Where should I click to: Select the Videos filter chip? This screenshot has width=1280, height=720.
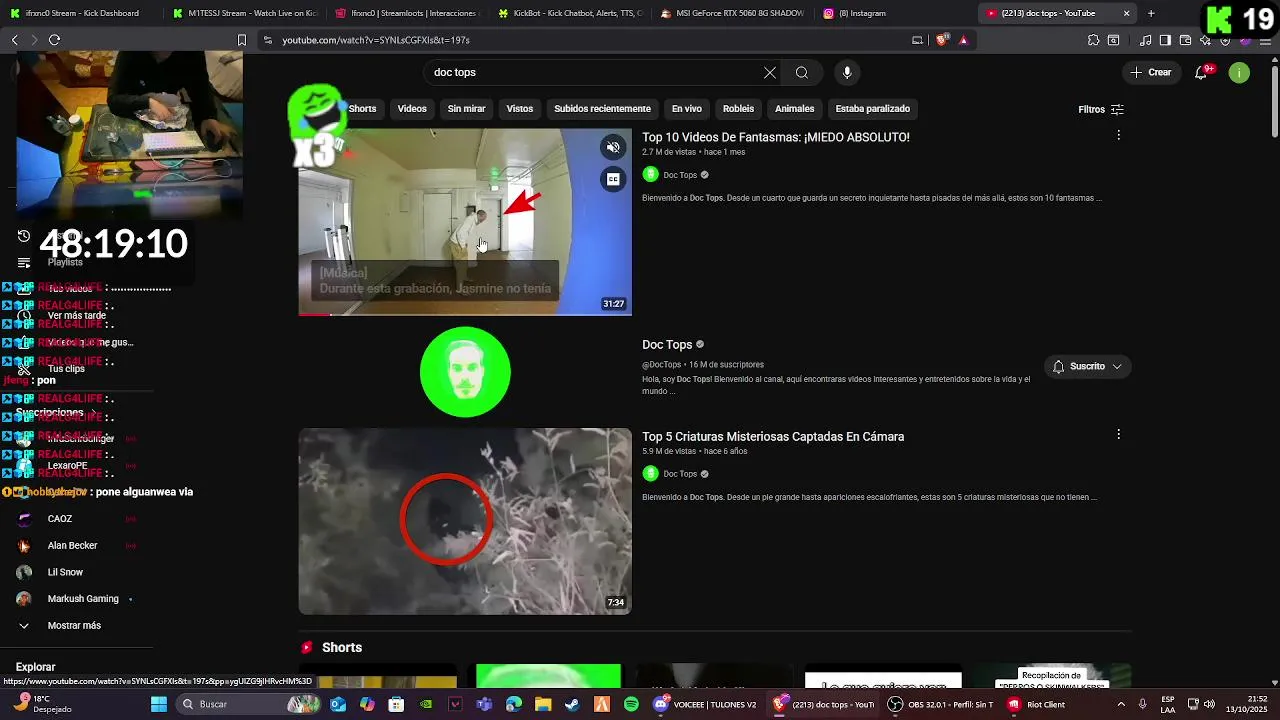pos(412,108)
